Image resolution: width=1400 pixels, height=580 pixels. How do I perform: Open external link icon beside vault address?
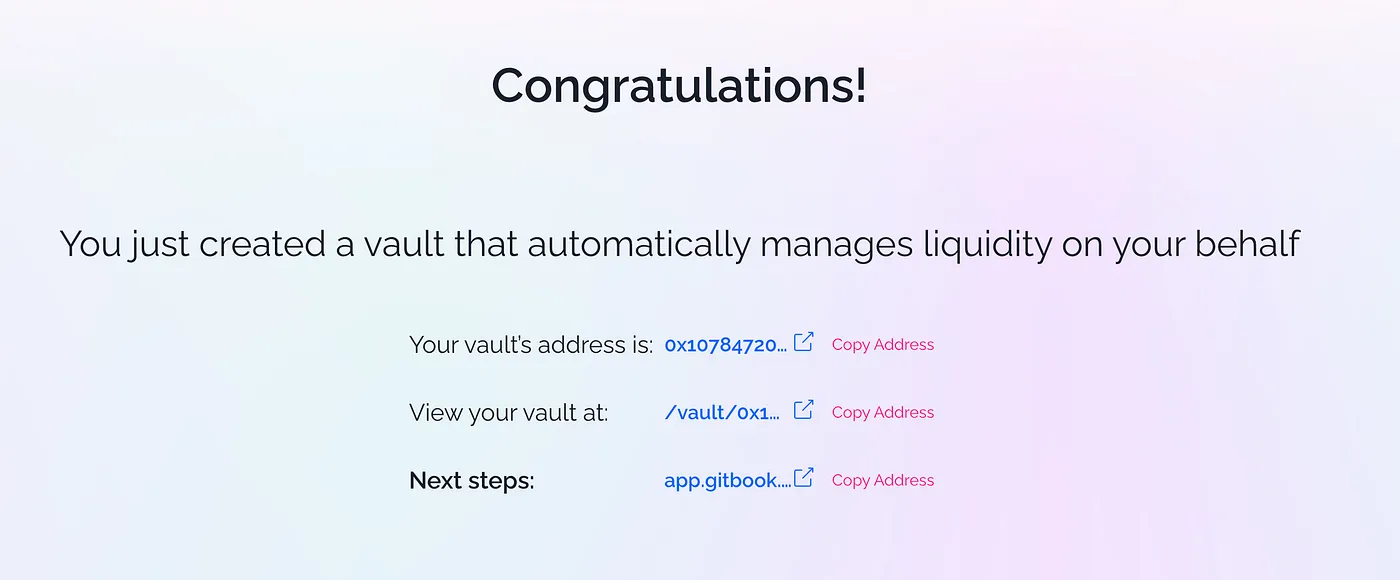(x=804, y=343)
